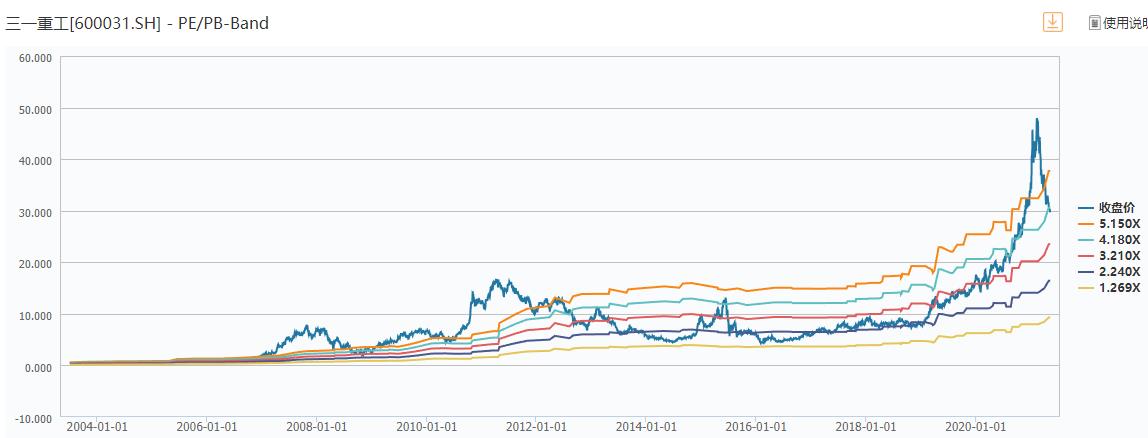Toggle the 收盘价 legend series
The image size is (1148, 438).
1106,207
